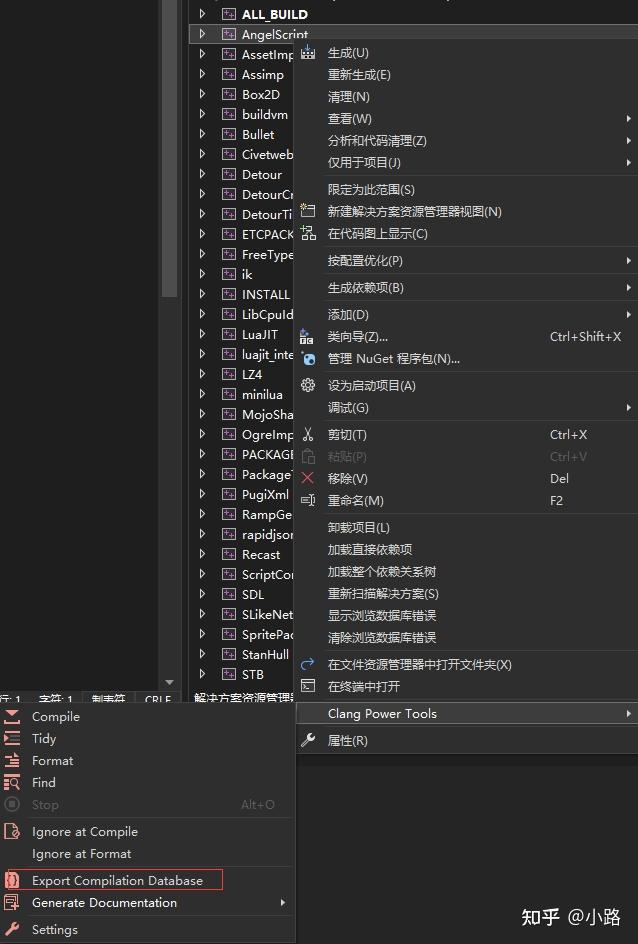
Task: Click the open in terminal icon
Action: click(308, 686)
